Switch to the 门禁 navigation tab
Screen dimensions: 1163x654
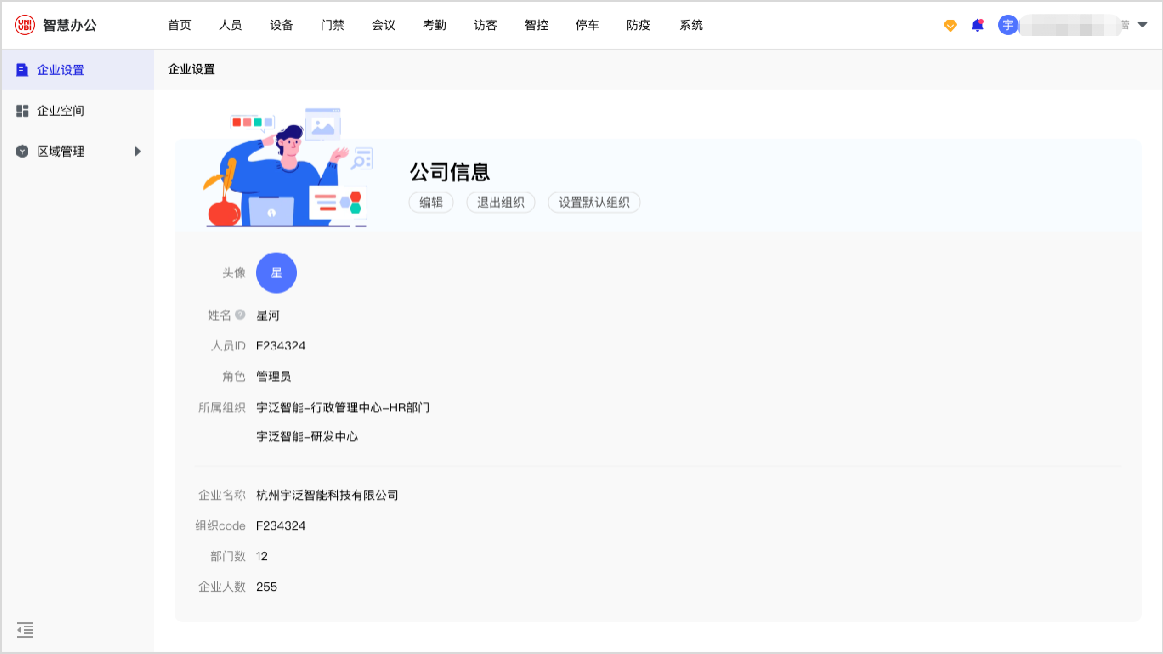point(333,25)
